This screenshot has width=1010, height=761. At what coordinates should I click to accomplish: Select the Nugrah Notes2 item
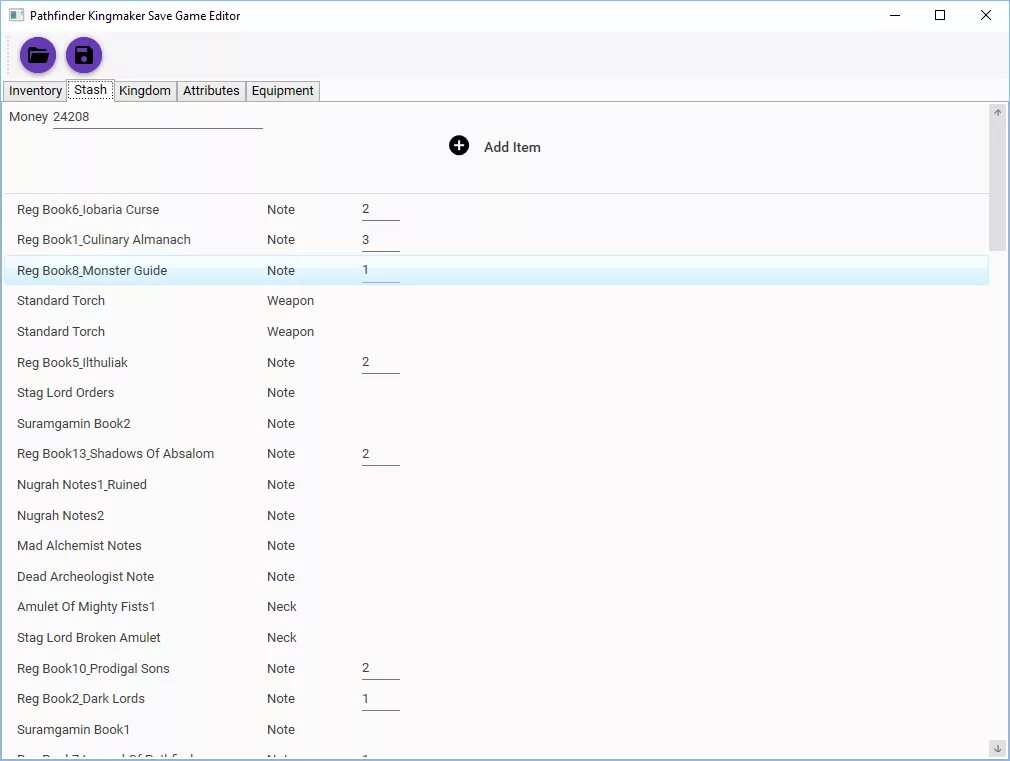click(x=496, y=515)
